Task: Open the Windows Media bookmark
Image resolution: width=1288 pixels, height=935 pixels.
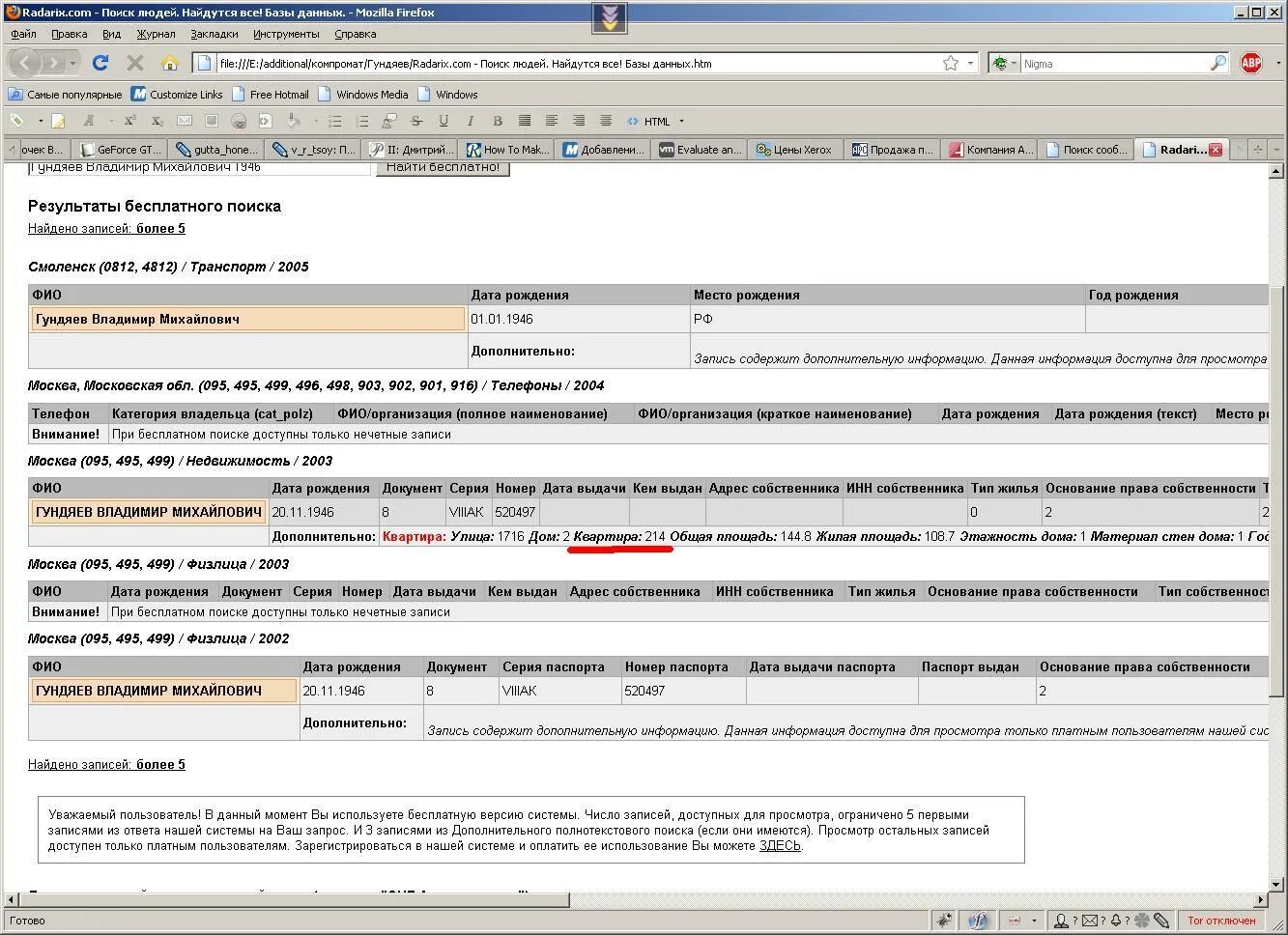Action: click(x=363, y=95)
